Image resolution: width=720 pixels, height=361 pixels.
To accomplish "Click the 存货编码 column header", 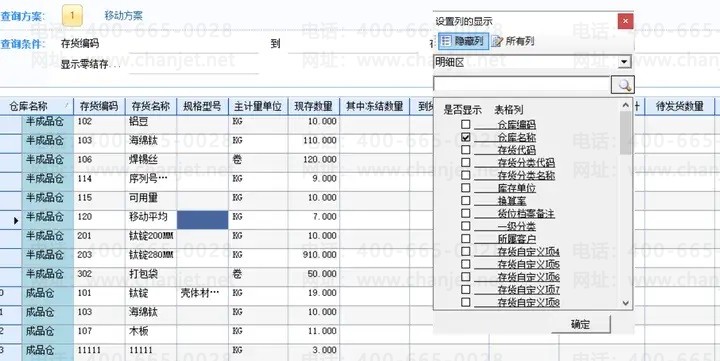I will click(x=99, y=107).
